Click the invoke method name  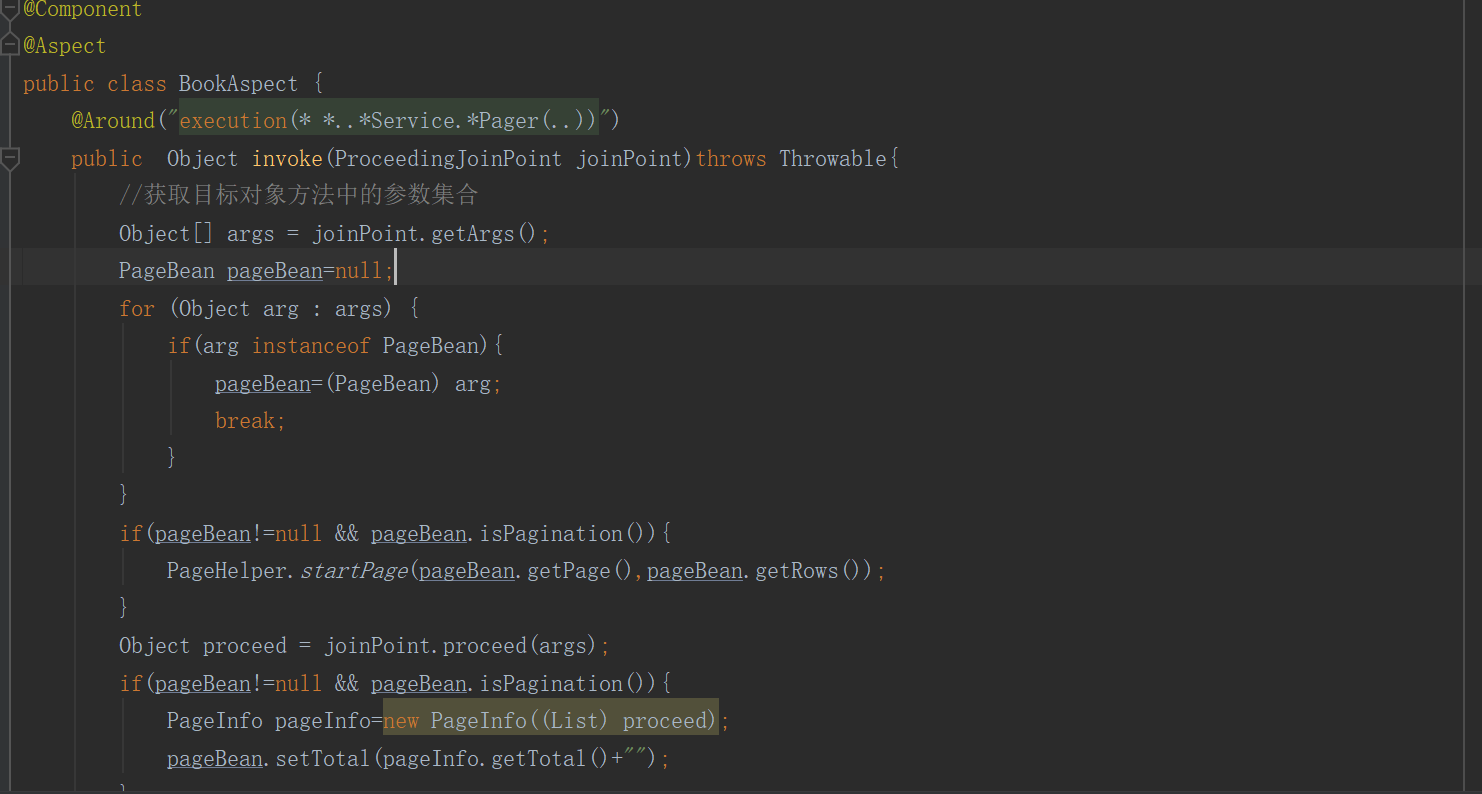(288, 159)
